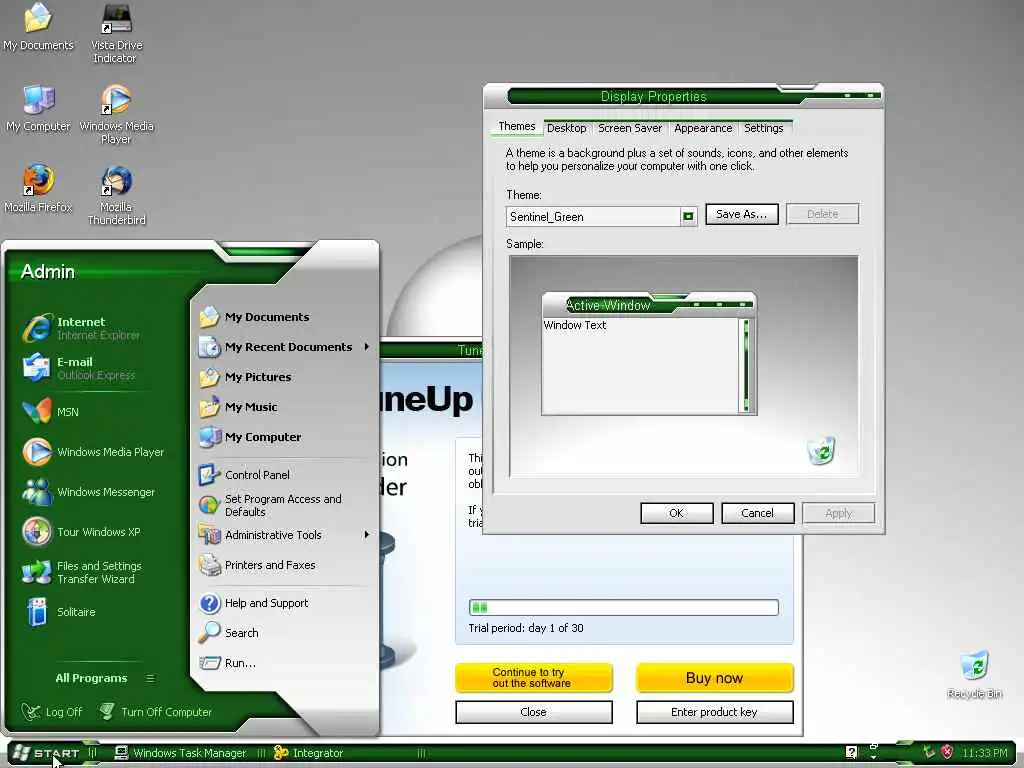Click the taskbar clock 11:33 PM

(985, 753)
